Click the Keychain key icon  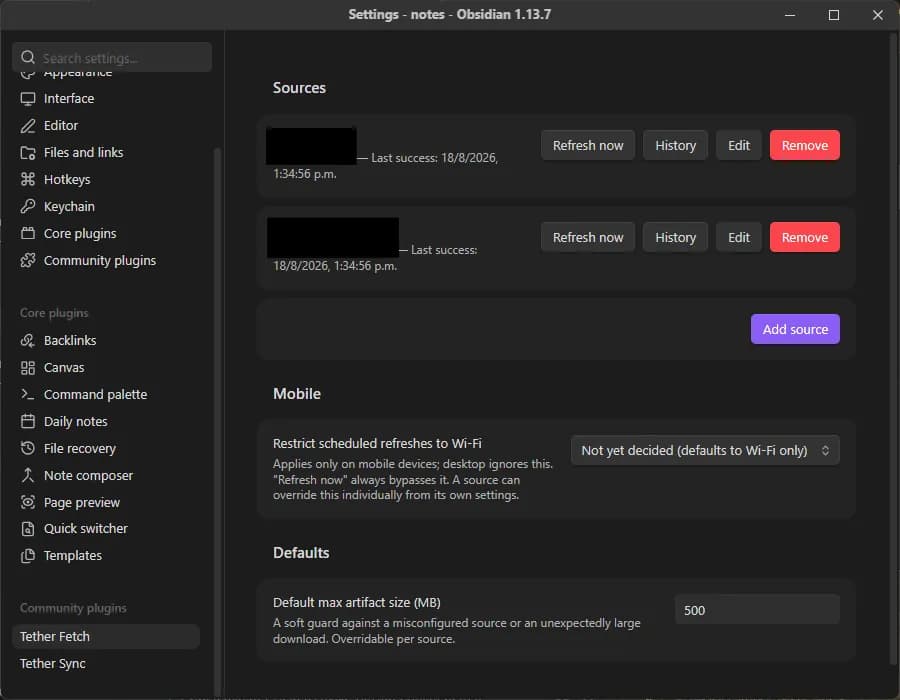[28, 207]
